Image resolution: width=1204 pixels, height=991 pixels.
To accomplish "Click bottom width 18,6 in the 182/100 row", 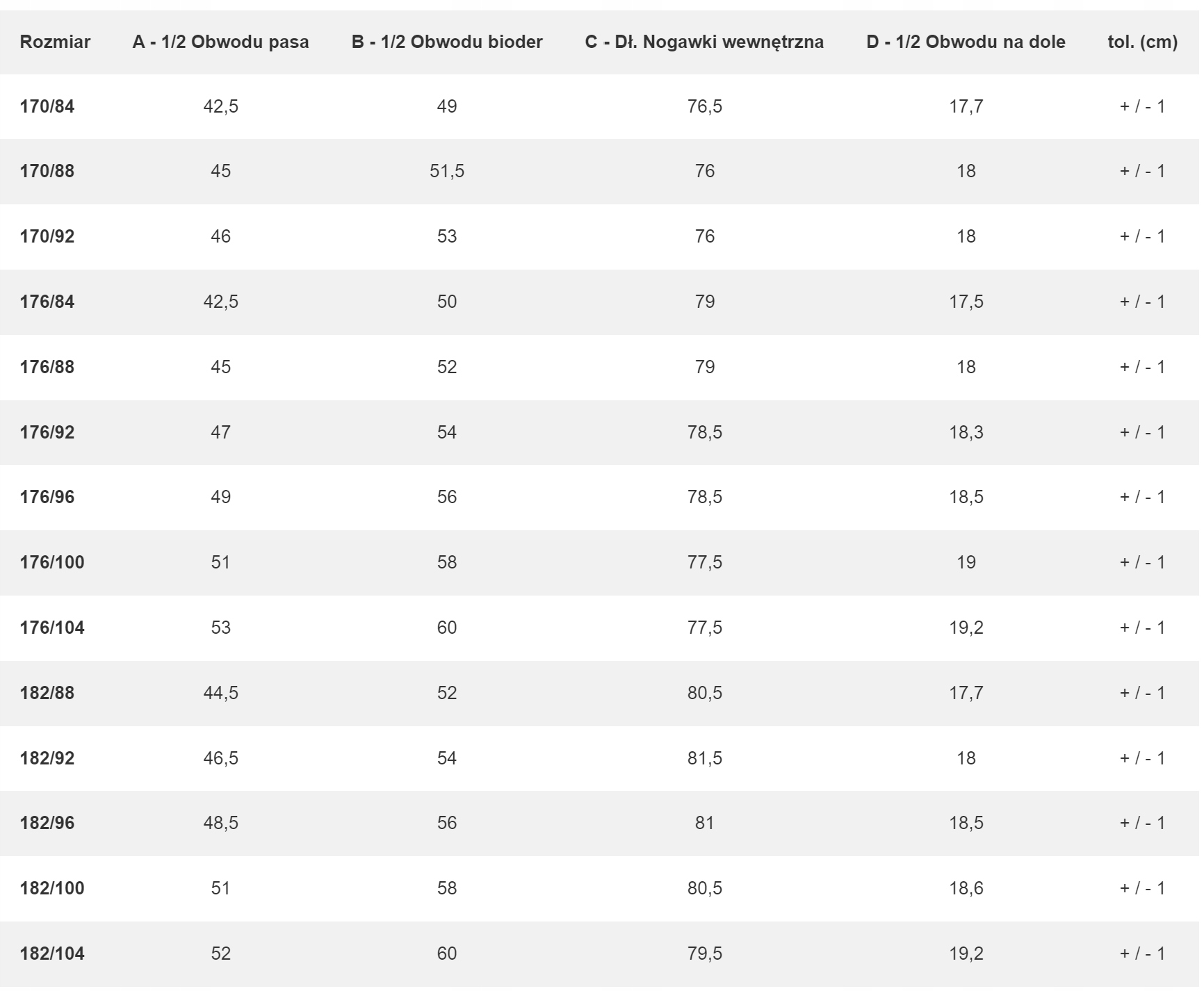I will click(x=966, y=888).
